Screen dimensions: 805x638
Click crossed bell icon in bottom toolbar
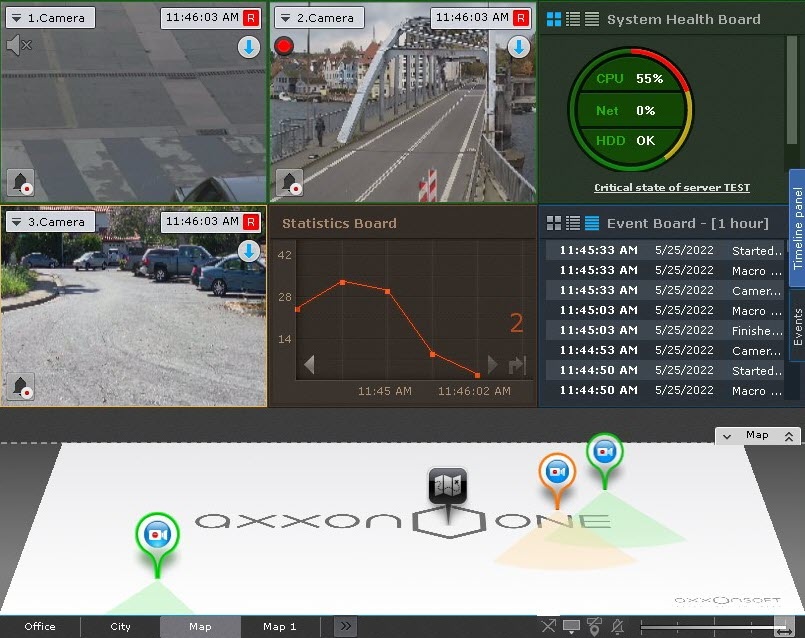coord(618,627)
